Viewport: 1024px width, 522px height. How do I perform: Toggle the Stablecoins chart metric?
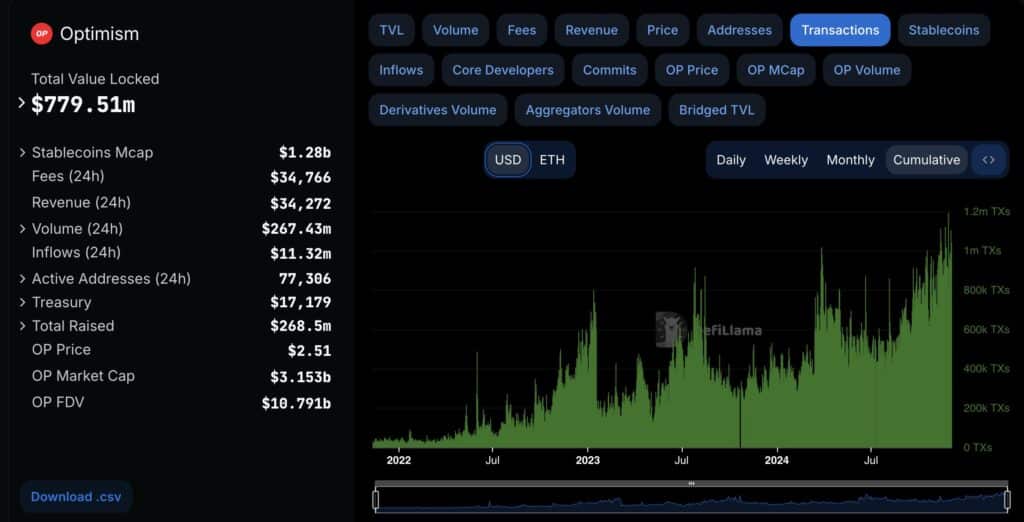(944, 30)
